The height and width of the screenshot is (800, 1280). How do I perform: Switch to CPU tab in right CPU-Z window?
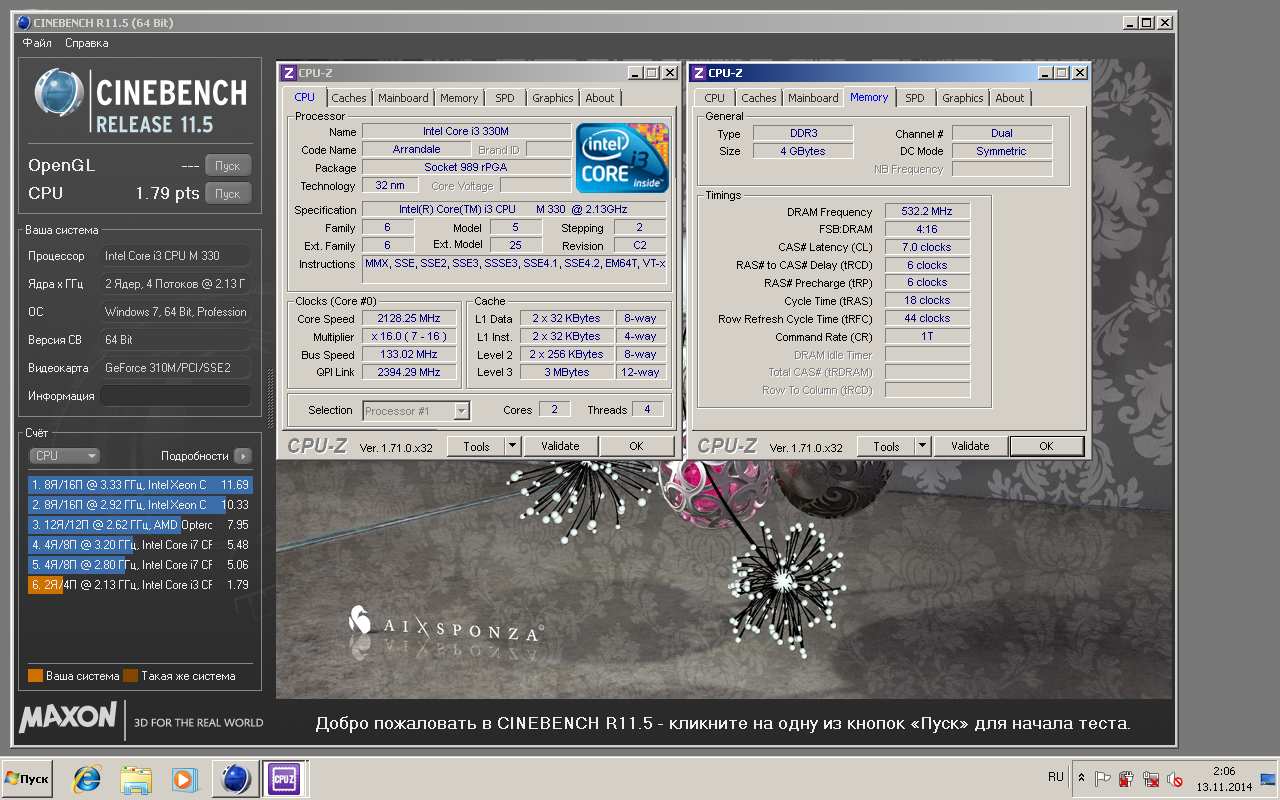coord(714,98)
